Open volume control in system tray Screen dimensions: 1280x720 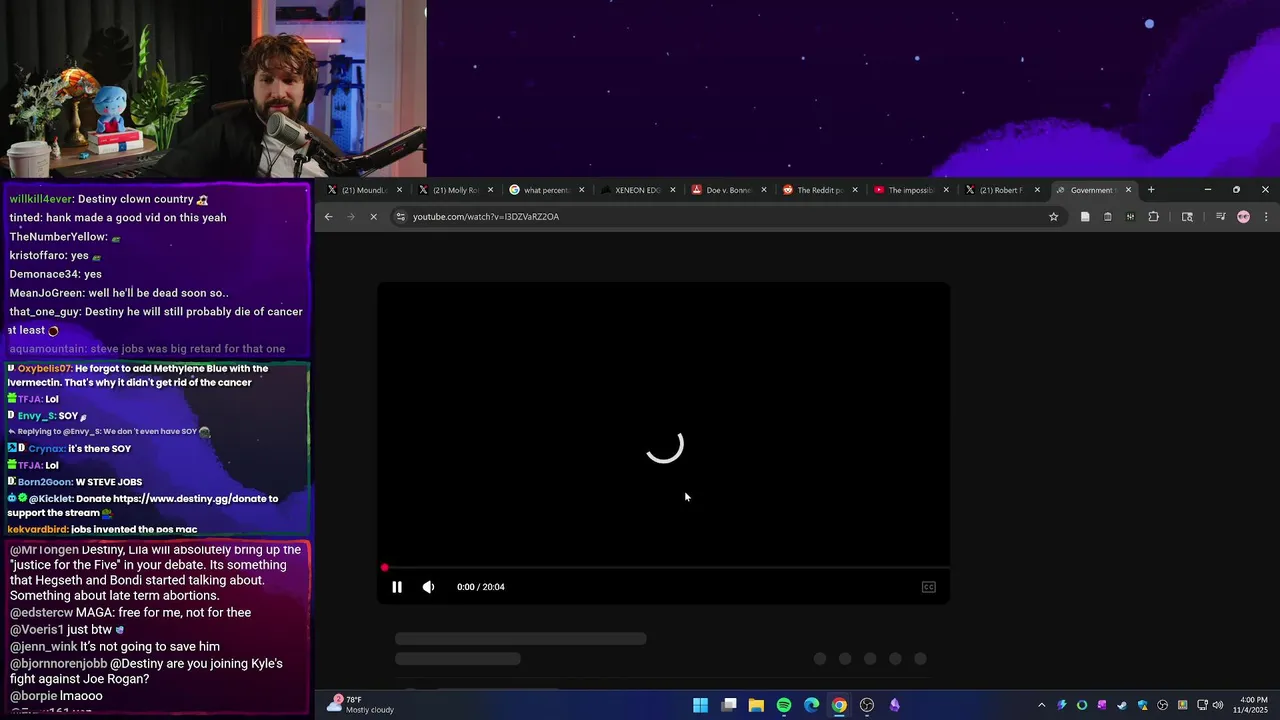click(1218, 705)
